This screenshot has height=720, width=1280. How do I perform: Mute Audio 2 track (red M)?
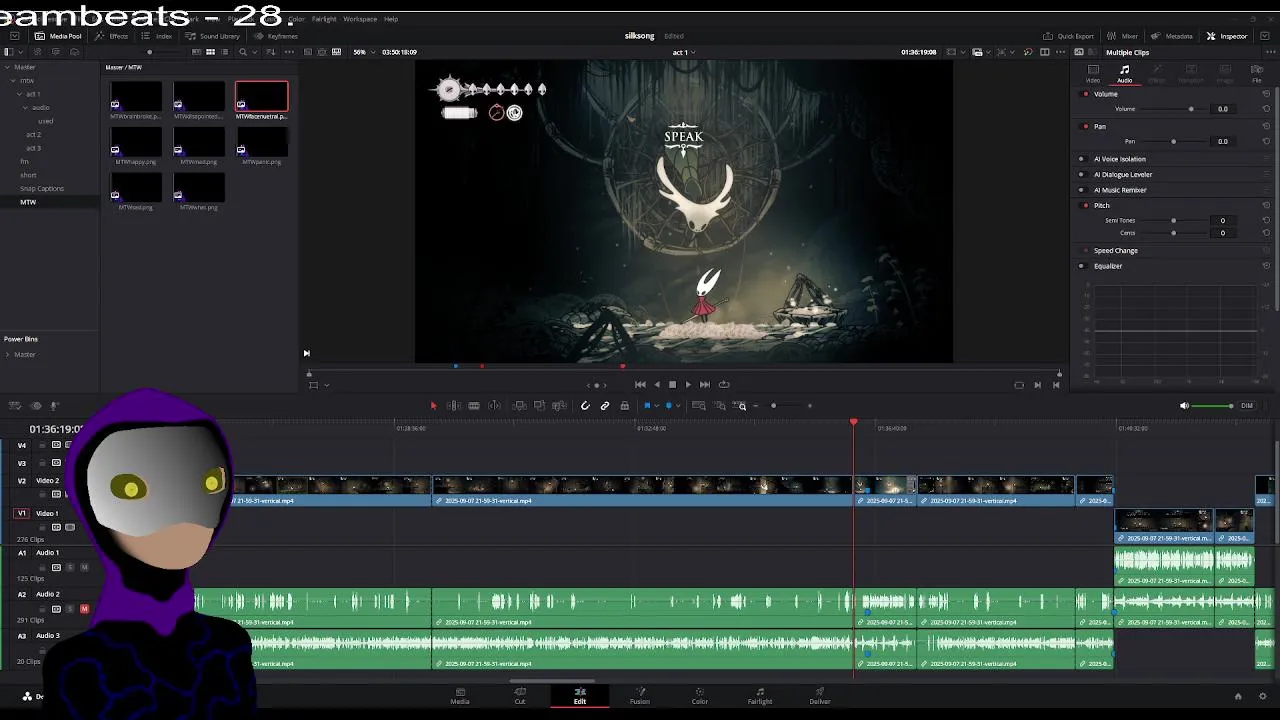[84, 609]
